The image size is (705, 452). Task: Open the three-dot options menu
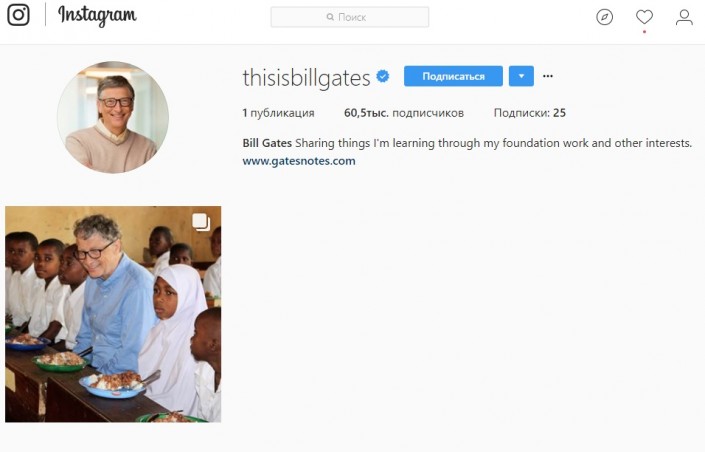548,76
